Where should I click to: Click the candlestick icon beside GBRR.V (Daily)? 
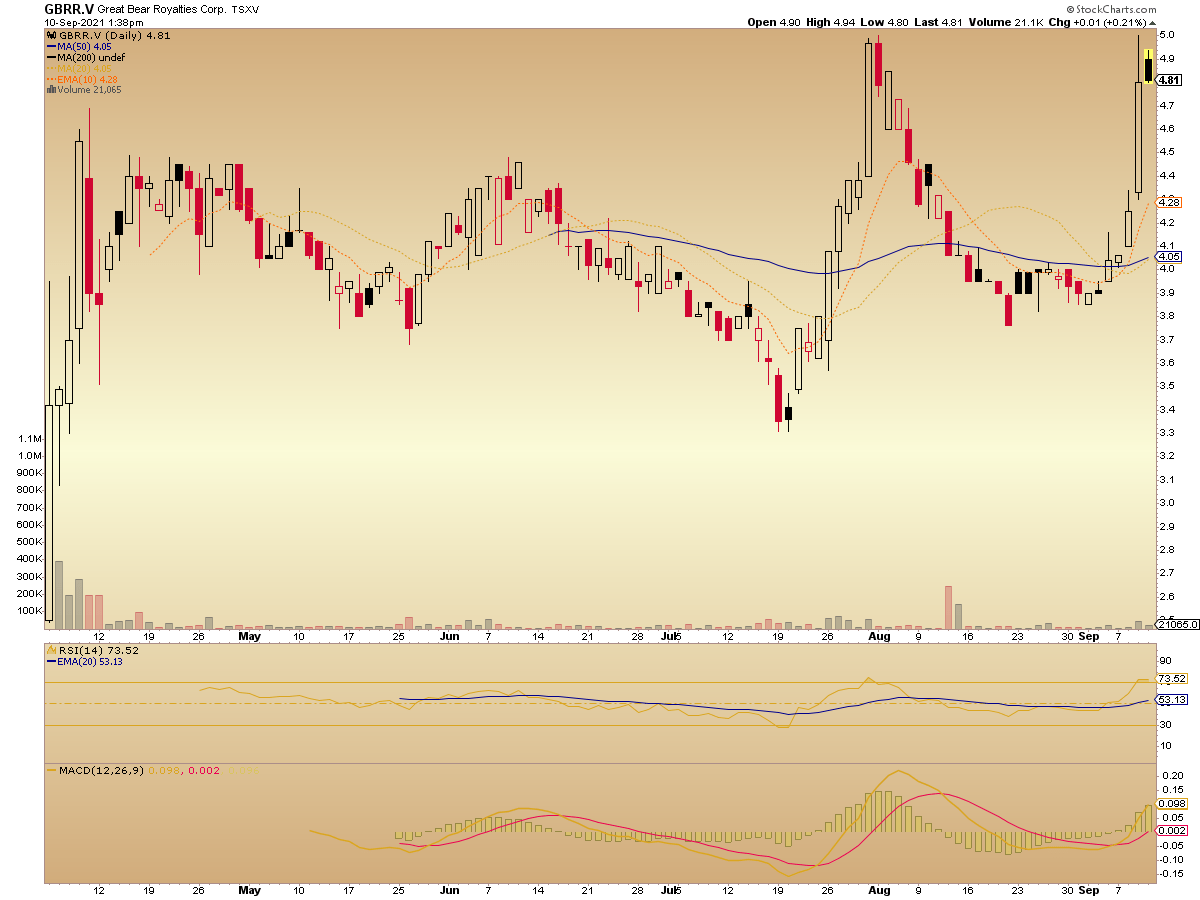point(50,34)
